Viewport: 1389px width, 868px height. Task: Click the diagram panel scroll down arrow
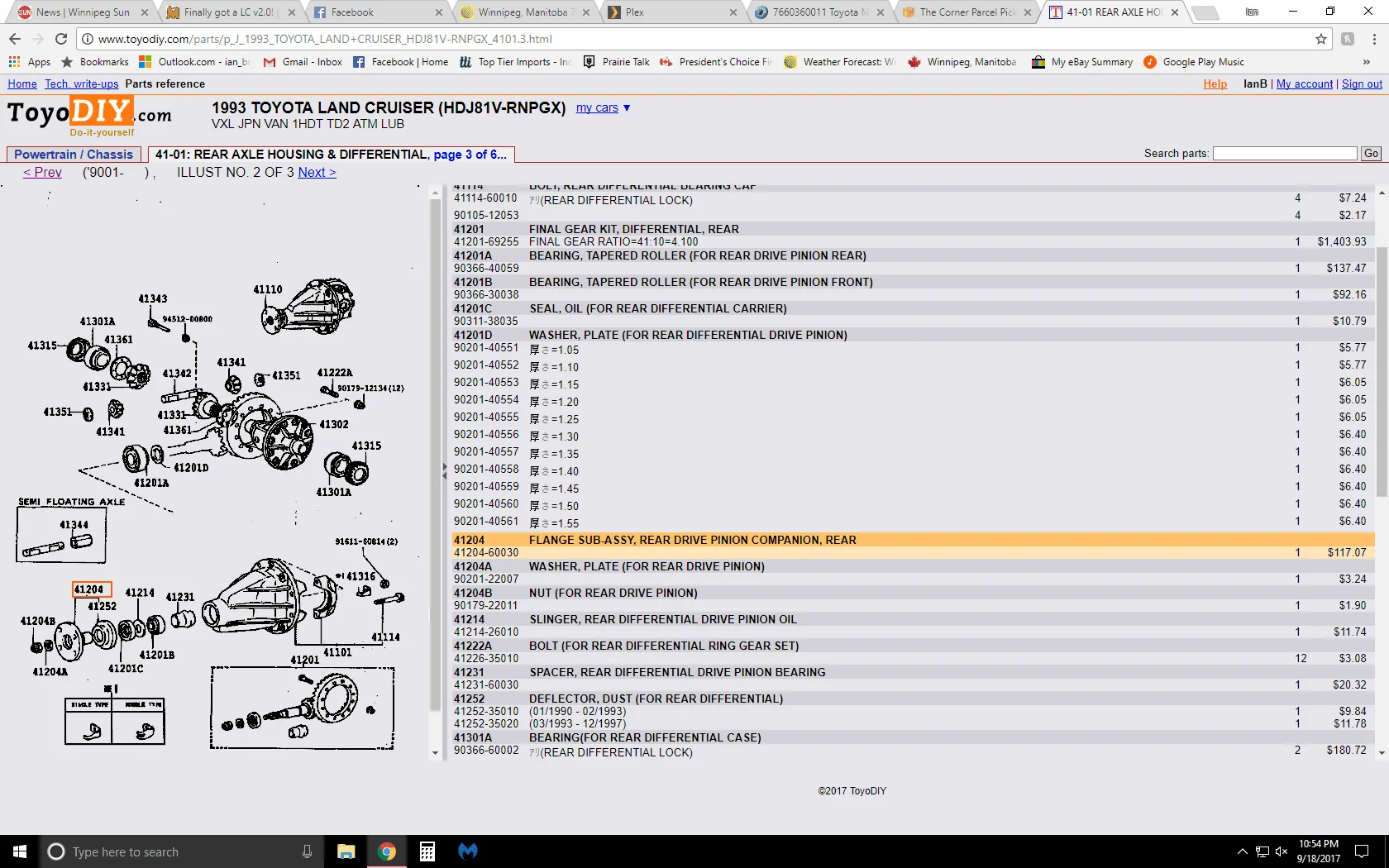pos(435,754)
